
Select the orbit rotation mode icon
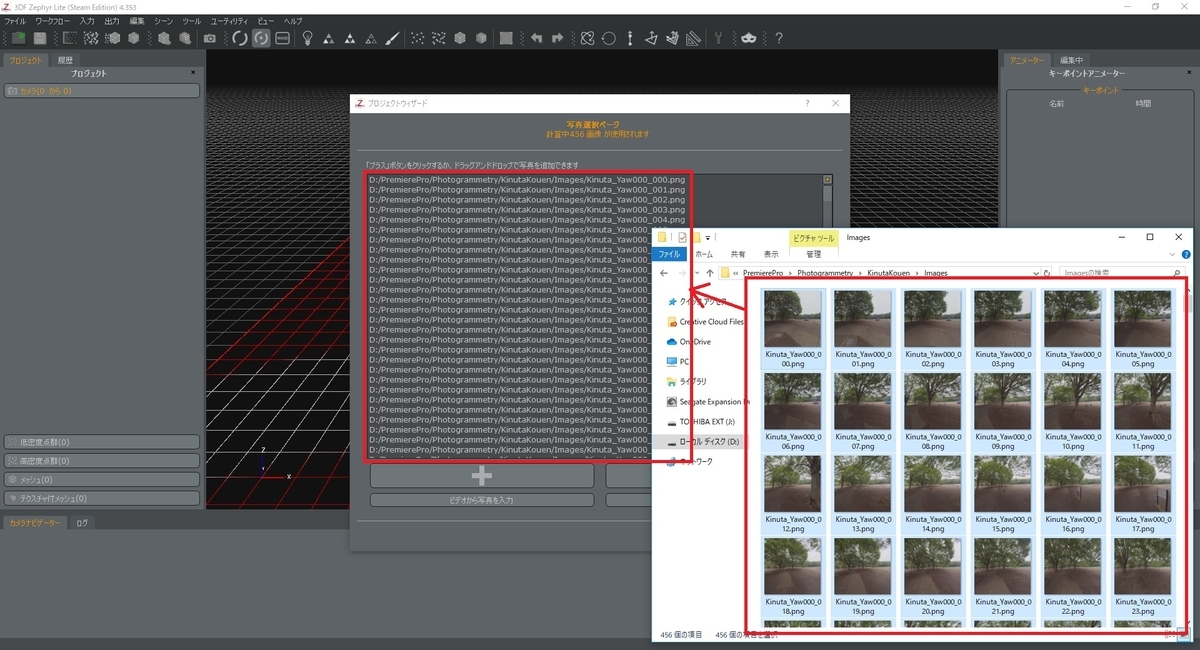(239, 38)
